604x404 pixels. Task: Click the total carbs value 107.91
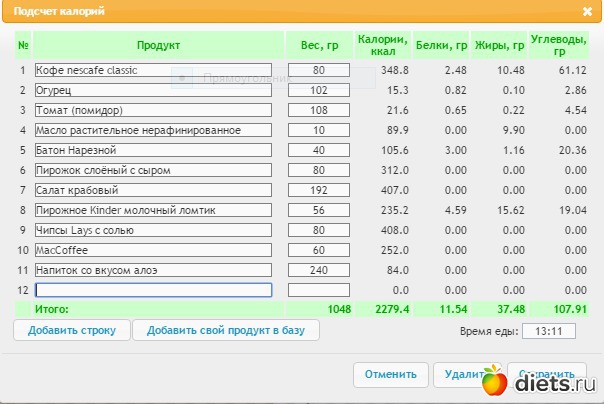(x=570, y=309)
